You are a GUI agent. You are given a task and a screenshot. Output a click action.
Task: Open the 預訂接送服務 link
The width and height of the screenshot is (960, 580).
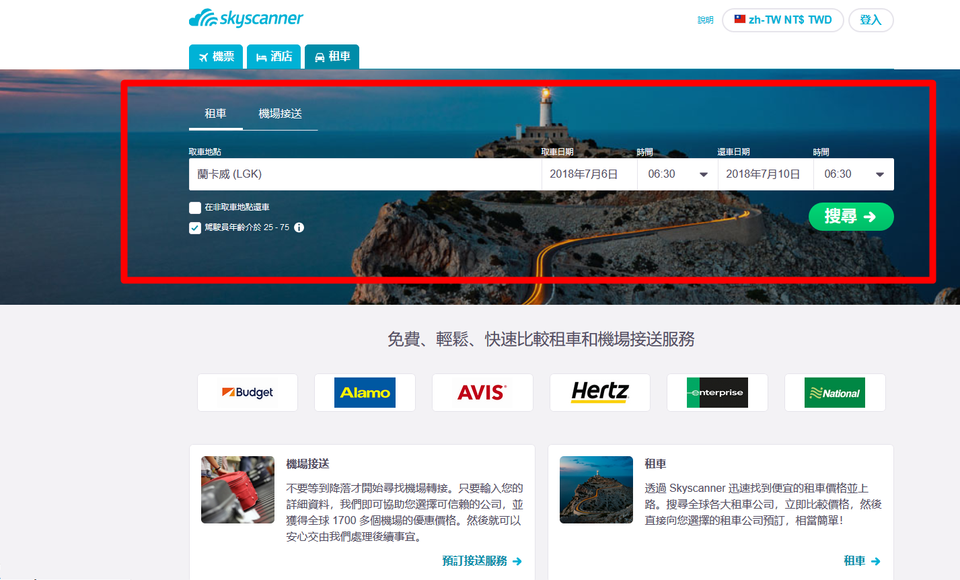tap(482, 561)
